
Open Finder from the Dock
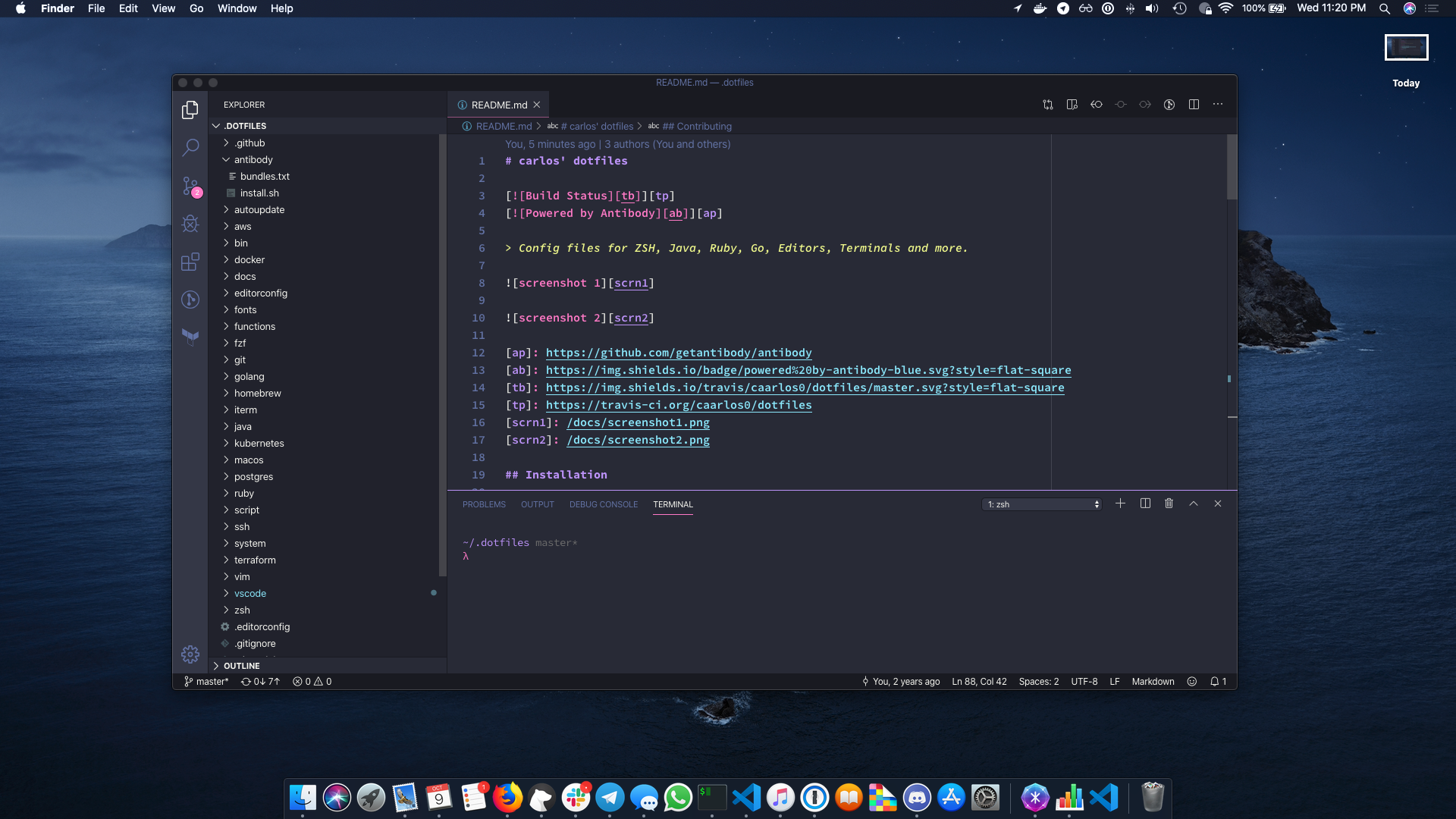303,798
